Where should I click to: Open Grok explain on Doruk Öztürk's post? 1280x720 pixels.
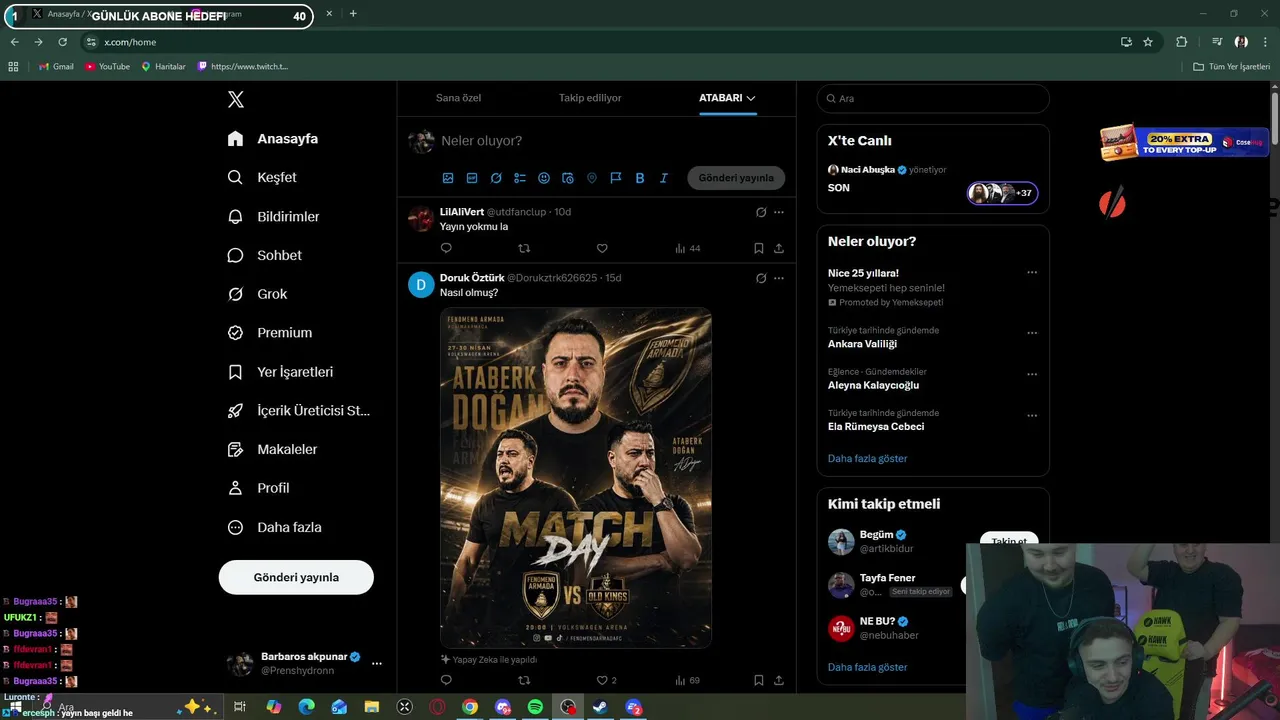[x=761, y=278]
